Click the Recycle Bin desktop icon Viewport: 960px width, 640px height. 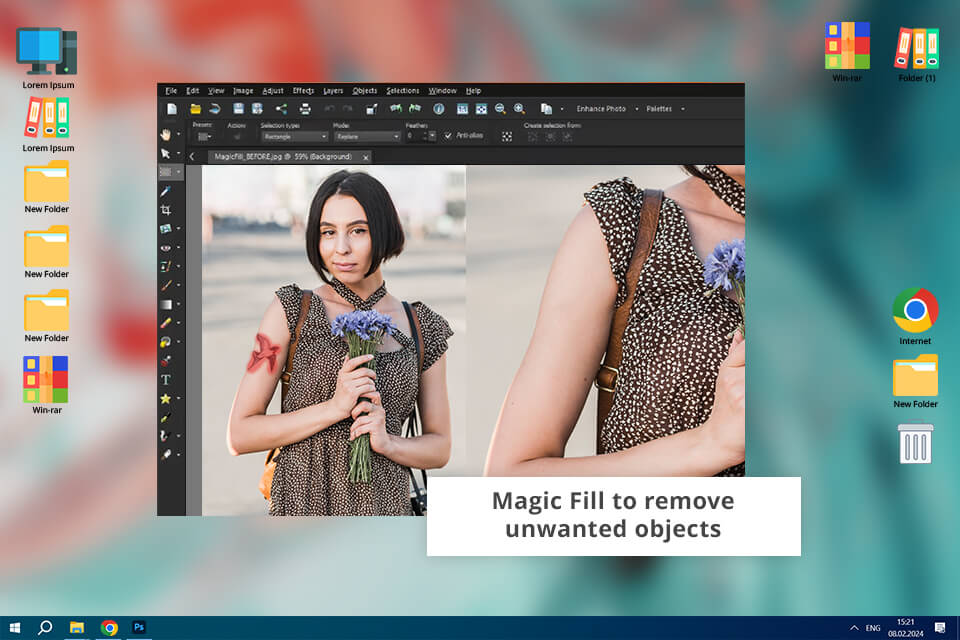pyautogui.click(x=915, y=443)
